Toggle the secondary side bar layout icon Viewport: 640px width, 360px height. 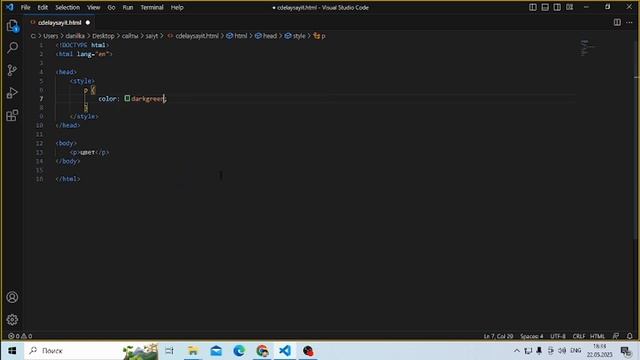coord(557,7)
